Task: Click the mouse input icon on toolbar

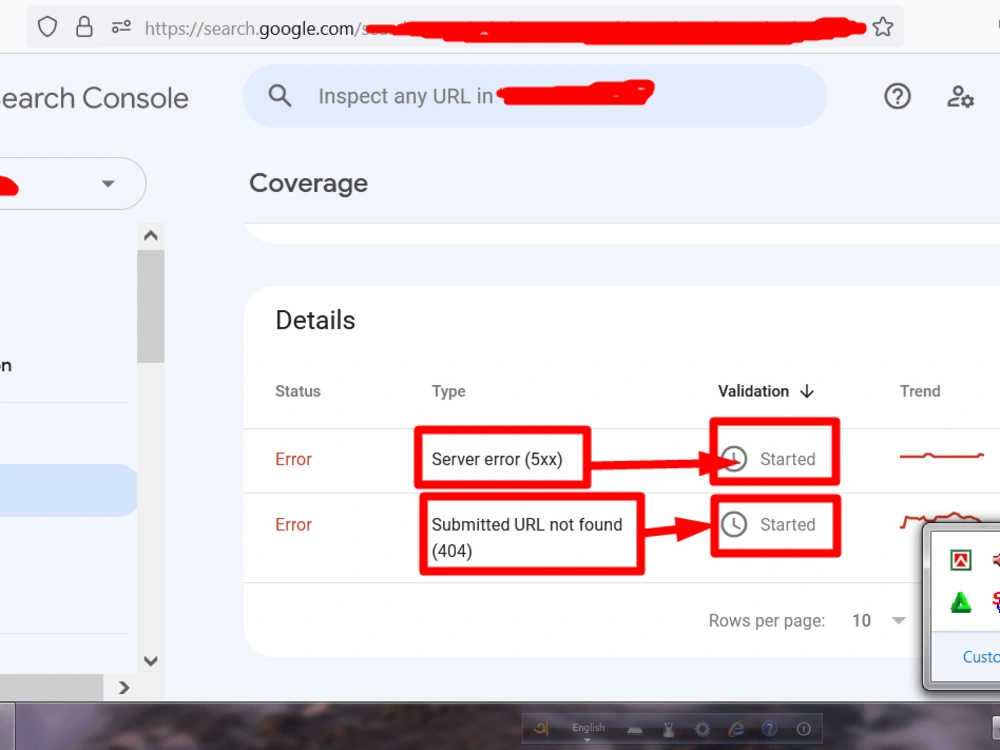Action: point(668,729)
